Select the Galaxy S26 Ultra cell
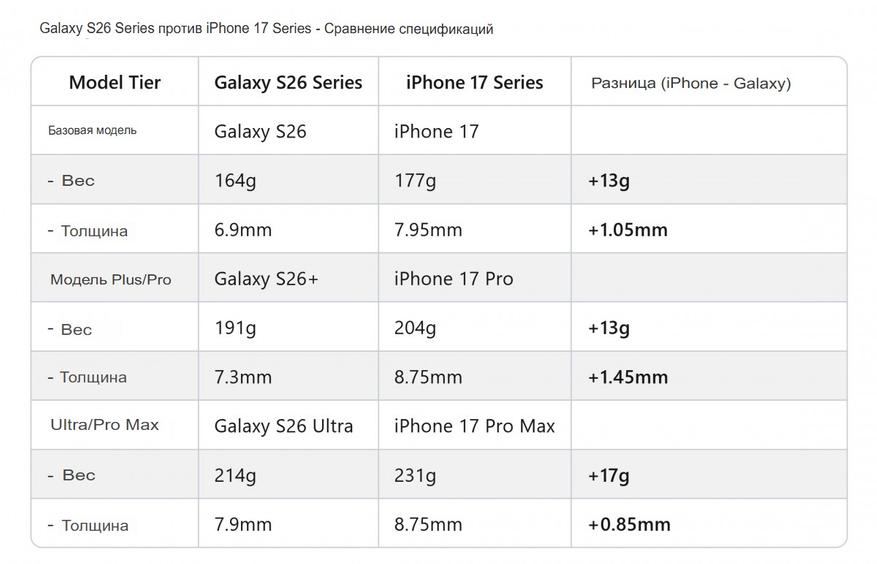 click(283, 426)
